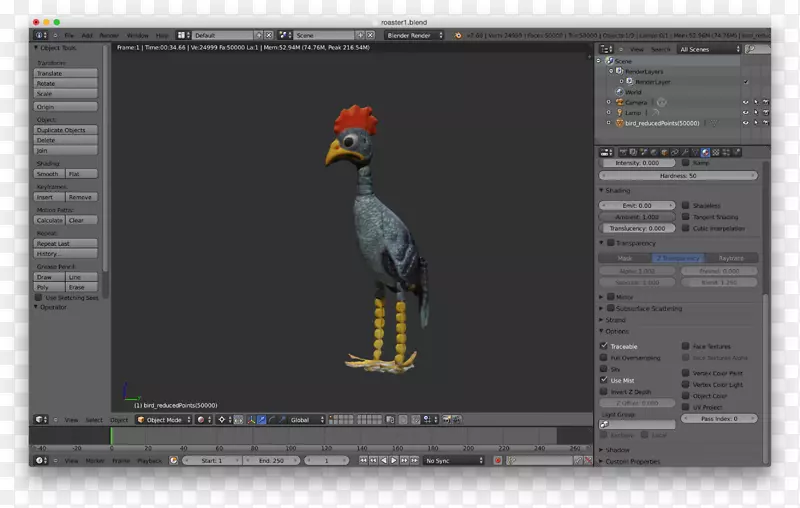Viewport: 800px width, 508px height.
Task: Toggle the Use Mist checkbox
Action: tap(604, 380)
